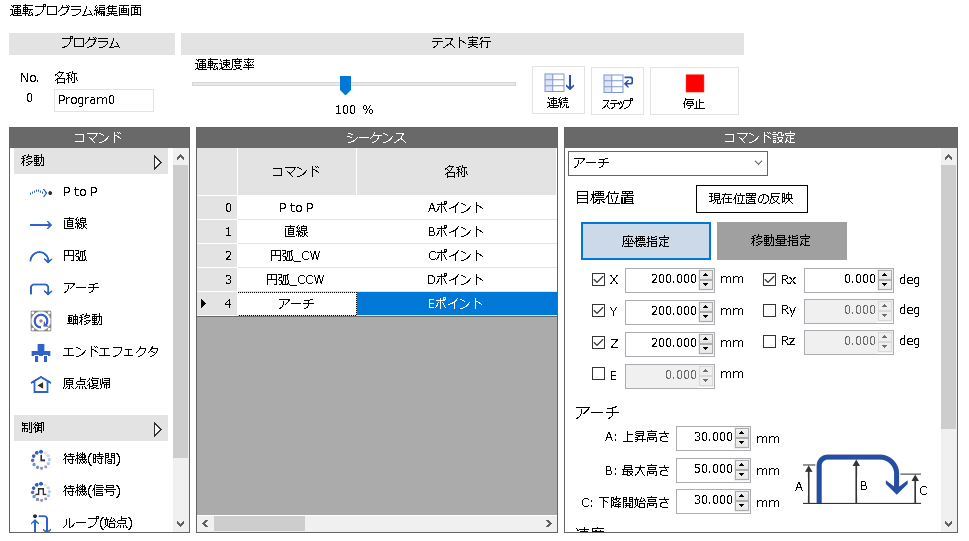
Task: Select the P to P move command icon
Action: click(x=40, y=192)
